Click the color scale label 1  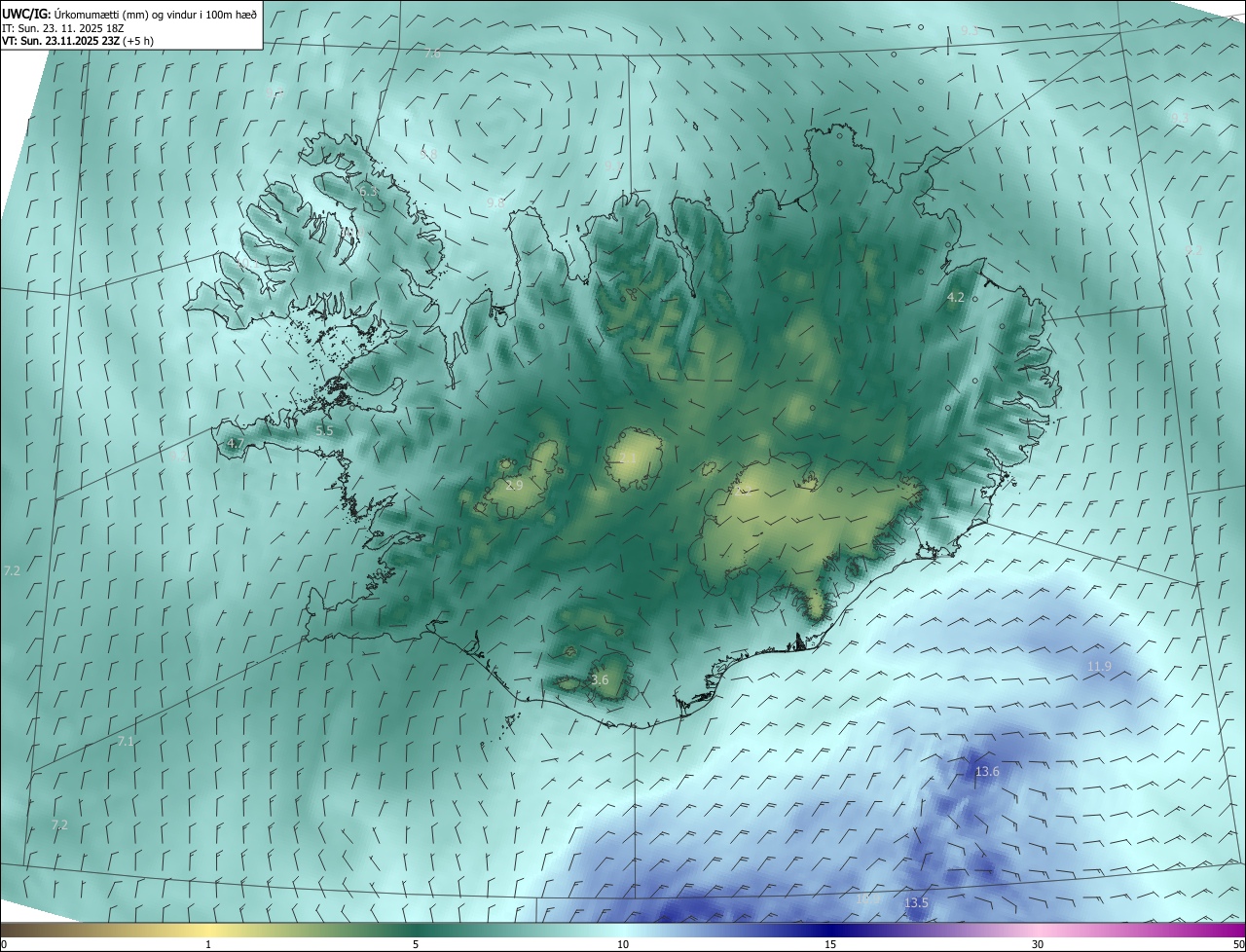(x=208, y=944)
